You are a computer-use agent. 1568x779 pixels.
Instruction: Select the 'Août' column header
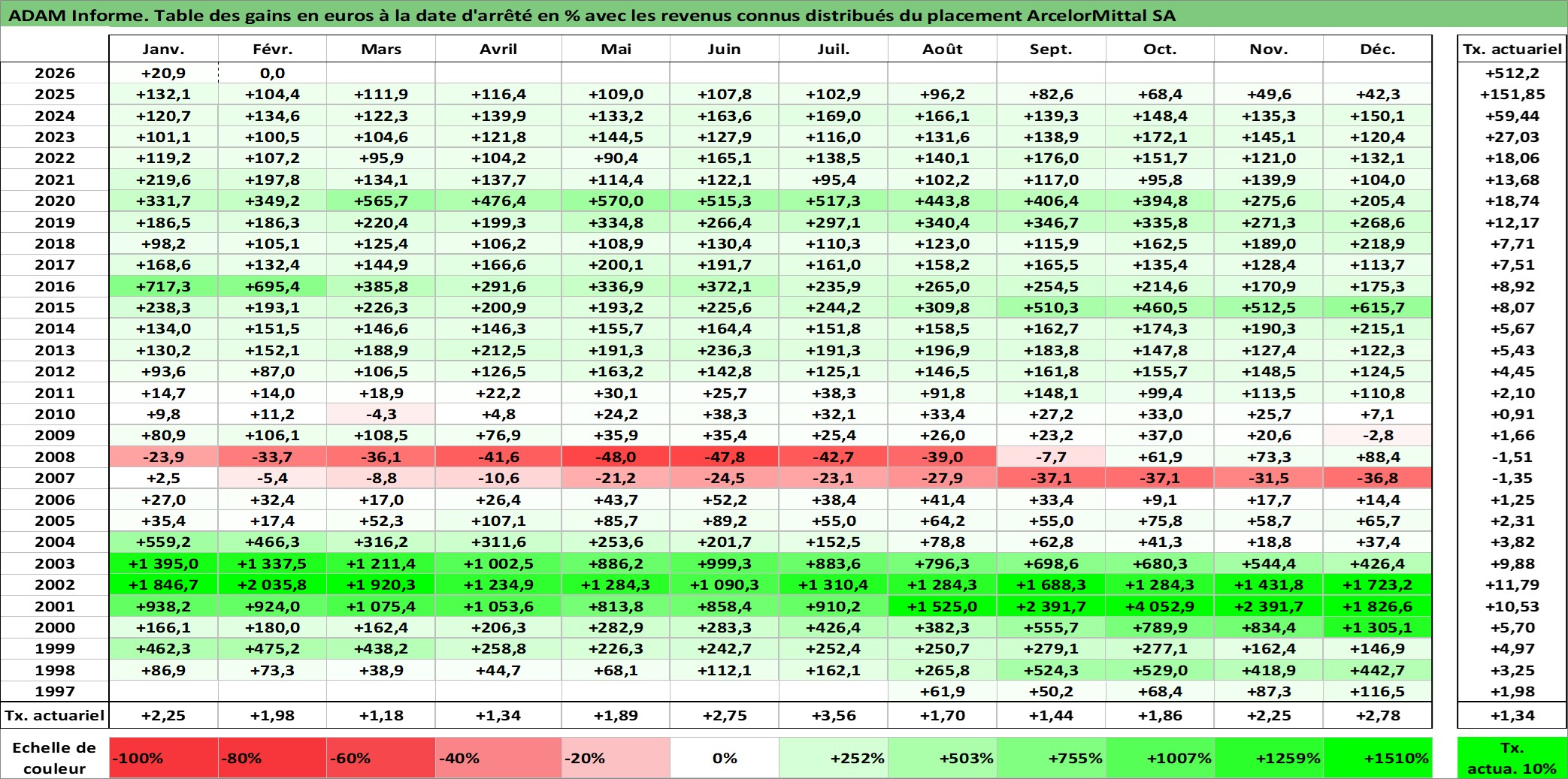(943, 49)
